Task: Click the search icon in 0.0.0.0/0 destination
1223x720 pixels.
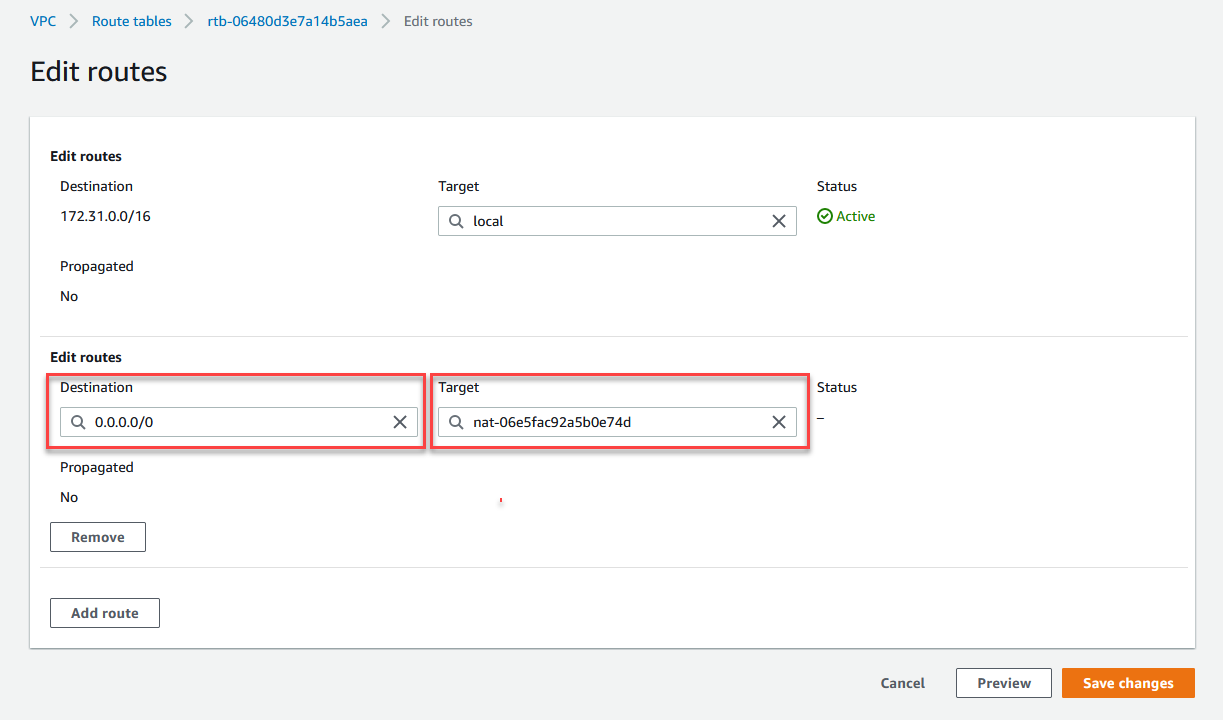Action: point(78,422)
